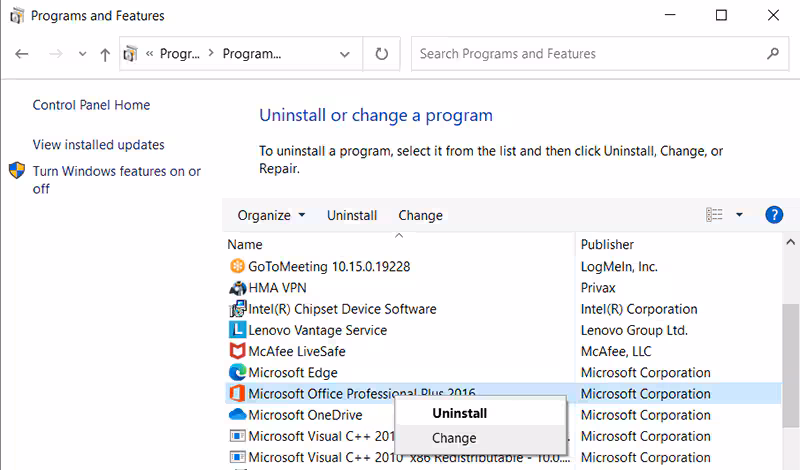The height and width of the screenshot is (470, 800).
Task: Open help with the blue question mark
Action: 773,215
